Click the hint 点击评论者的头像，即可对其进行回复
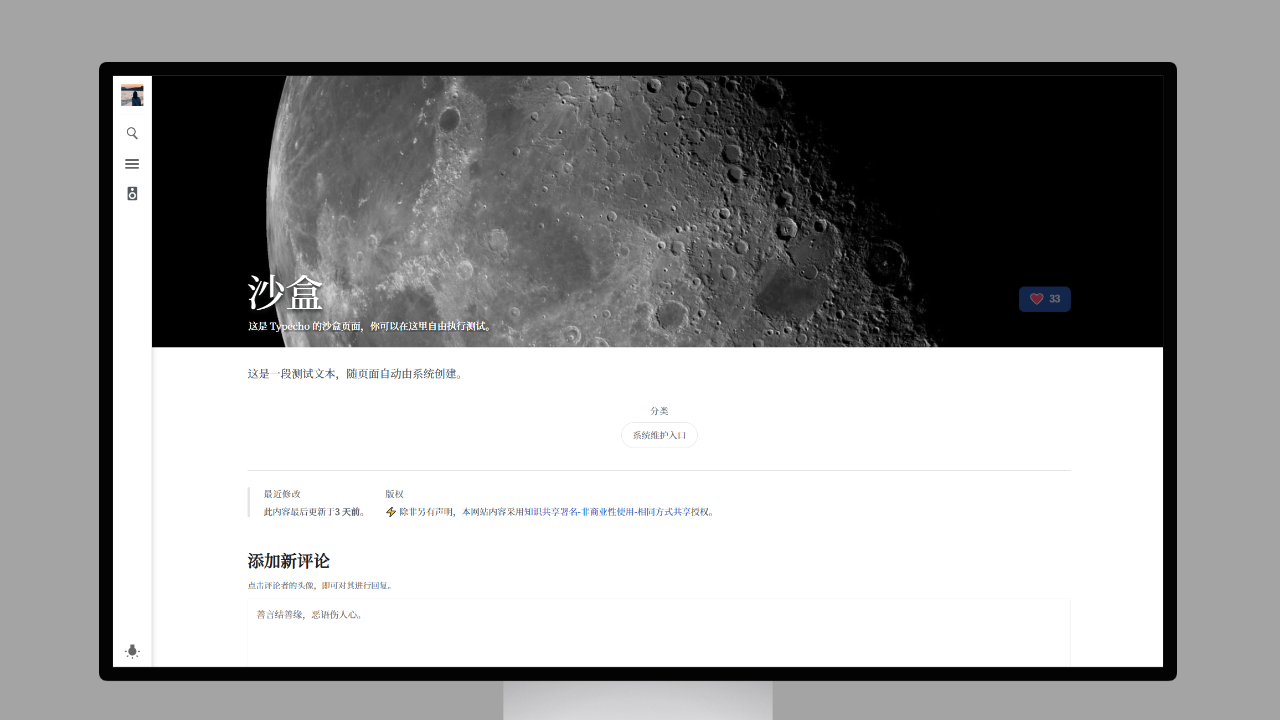The width and height of the screenshot is (1280, 720). [320, 586]
